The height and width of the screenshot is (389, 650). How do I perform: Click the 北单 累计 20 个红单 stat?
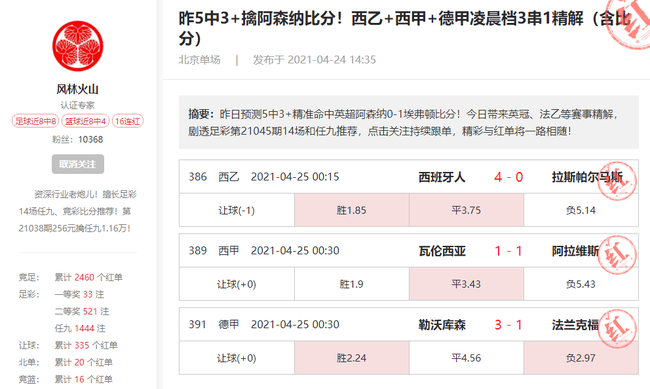point(65,362)
